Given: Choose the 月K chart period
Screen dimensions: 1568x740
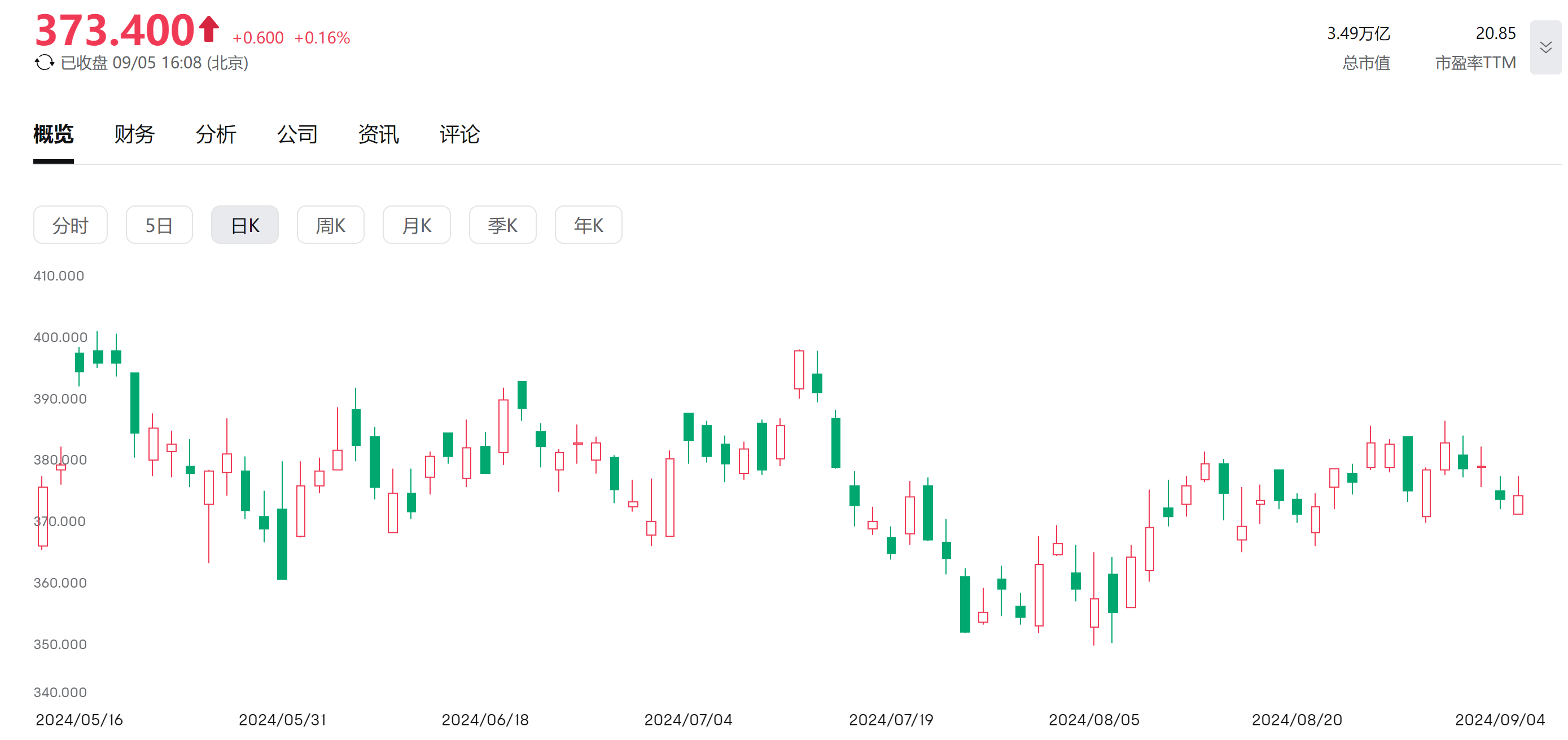Looking at the screenshot, I should click(417, 225).
